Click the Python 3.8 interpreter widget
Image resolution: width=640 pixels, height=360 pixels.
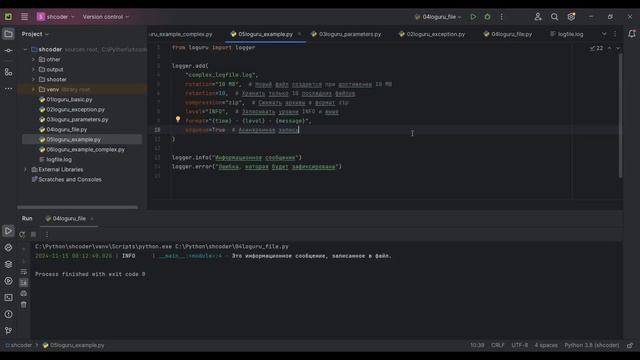pyautogui.click(x=591, y=345)
